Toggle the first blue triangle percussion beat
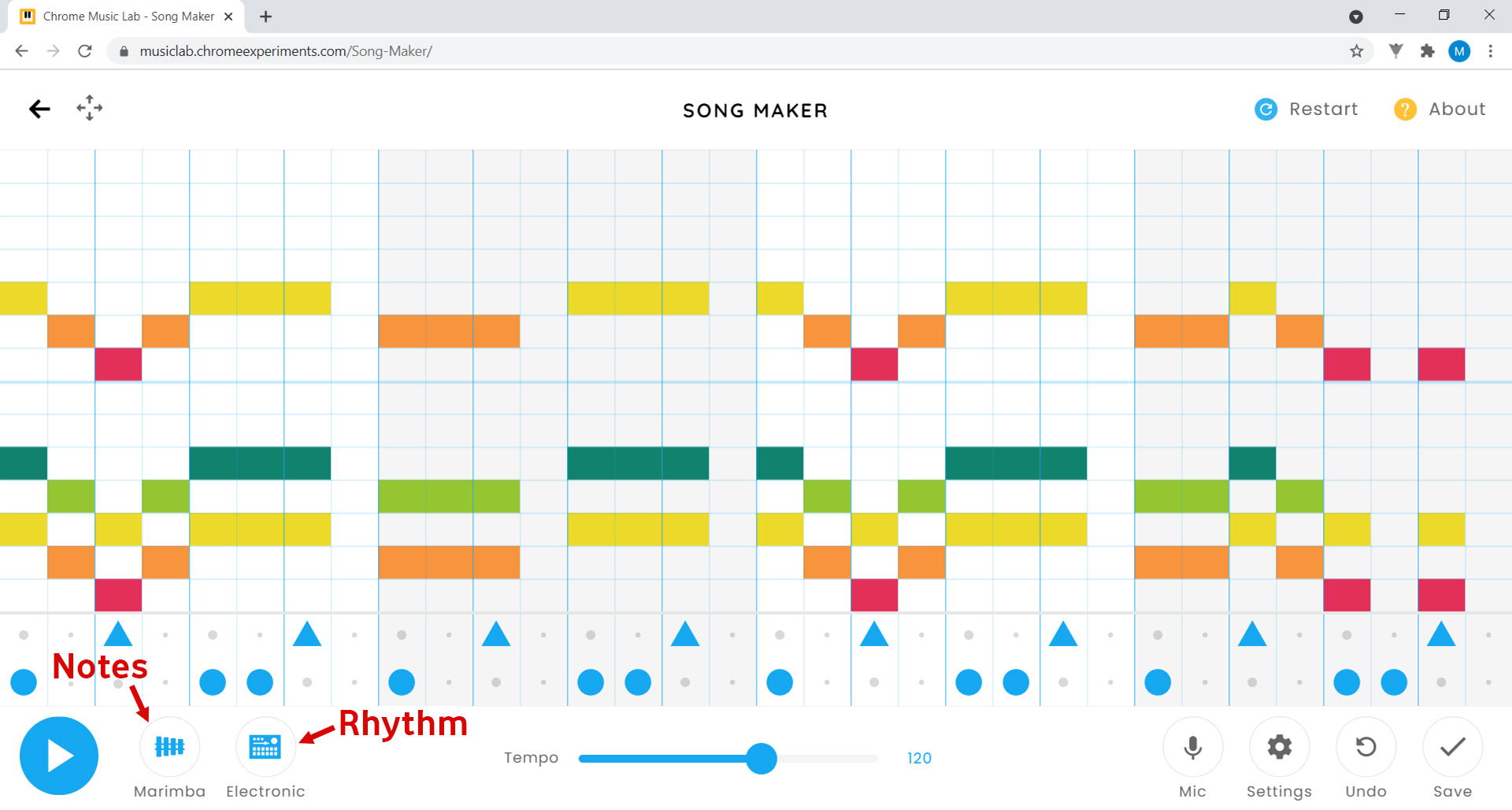Screen dimensions: 1512x810 pos(118,634)
